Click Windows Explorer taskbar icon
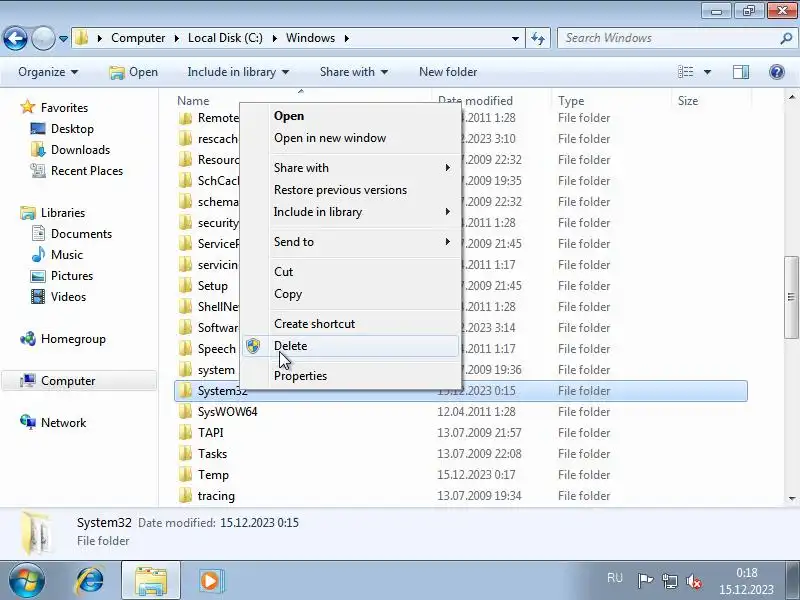 point(151,581)
